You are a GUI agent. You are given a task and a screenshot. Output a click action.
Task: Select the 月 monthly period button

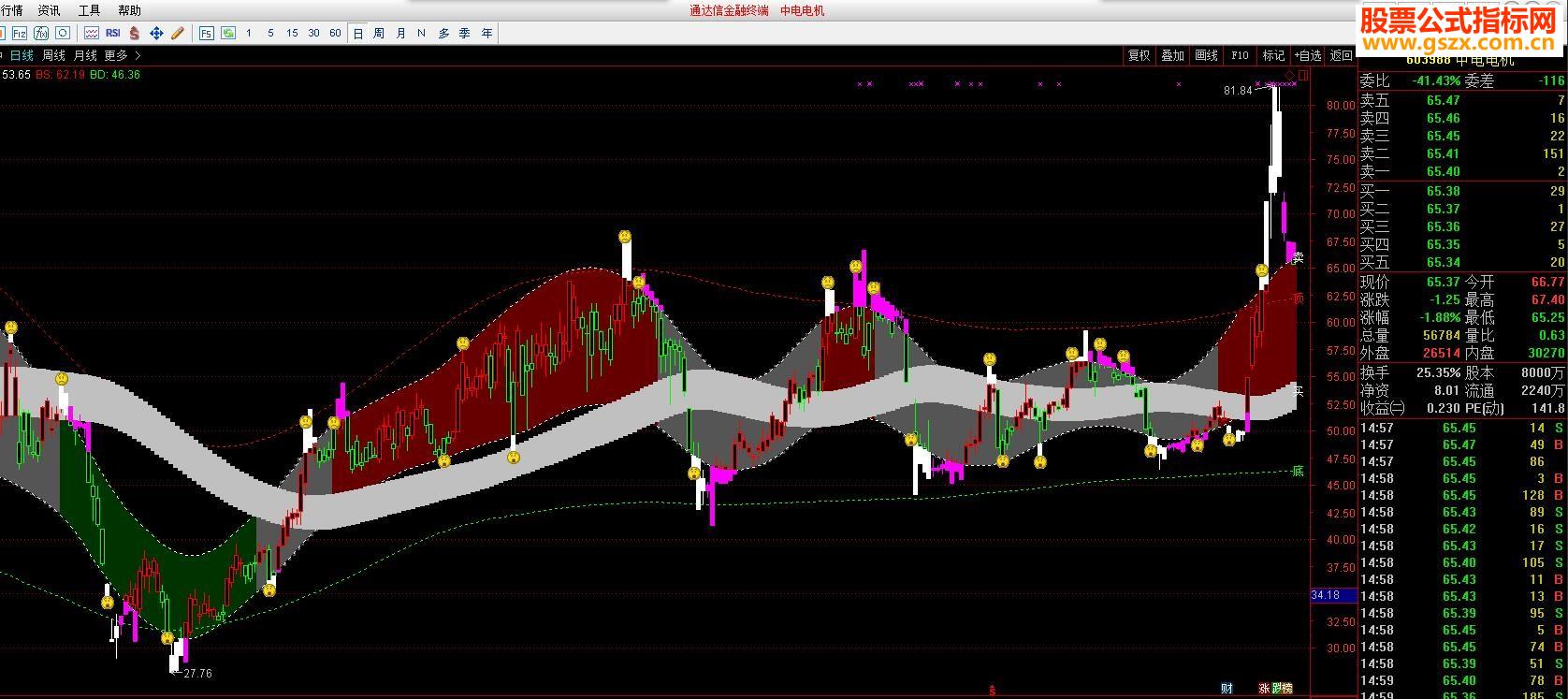coord(400,33)
